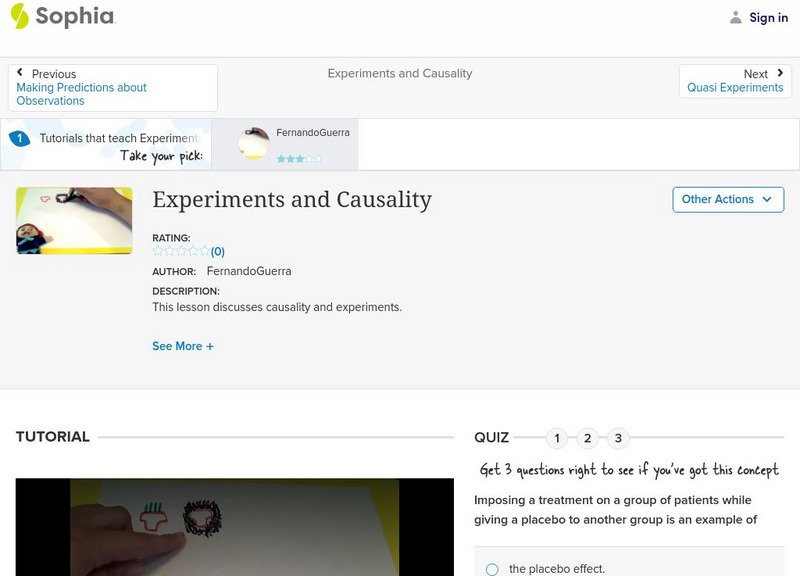Click the blue tutorial count badge
800x576 pixels.
pyautogui.click(x=19, y=139)
